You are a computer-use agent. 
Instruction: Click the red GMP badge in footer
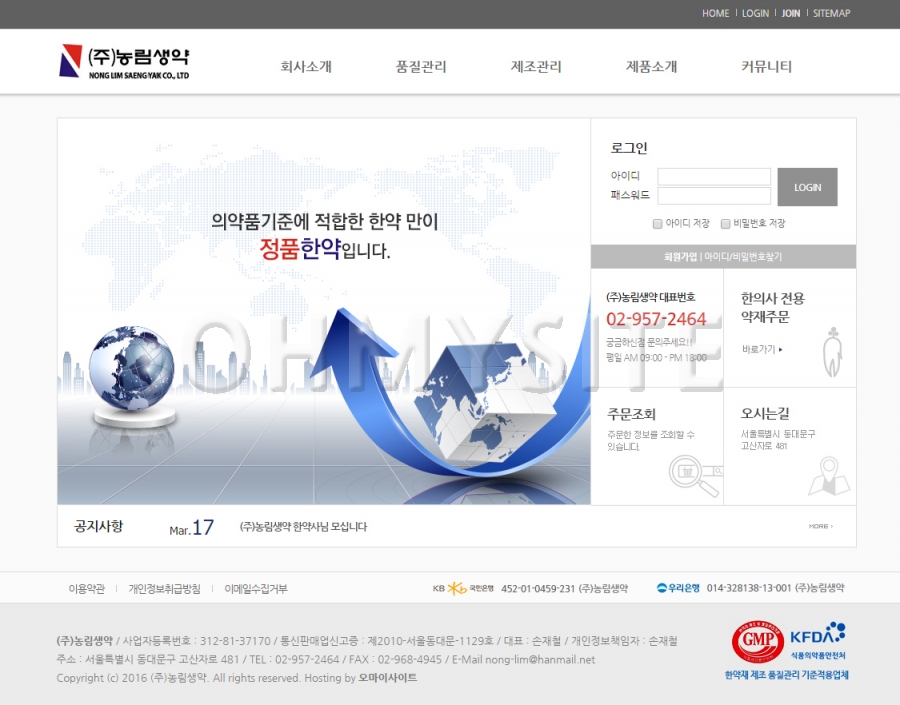click(x=756, y=642)
